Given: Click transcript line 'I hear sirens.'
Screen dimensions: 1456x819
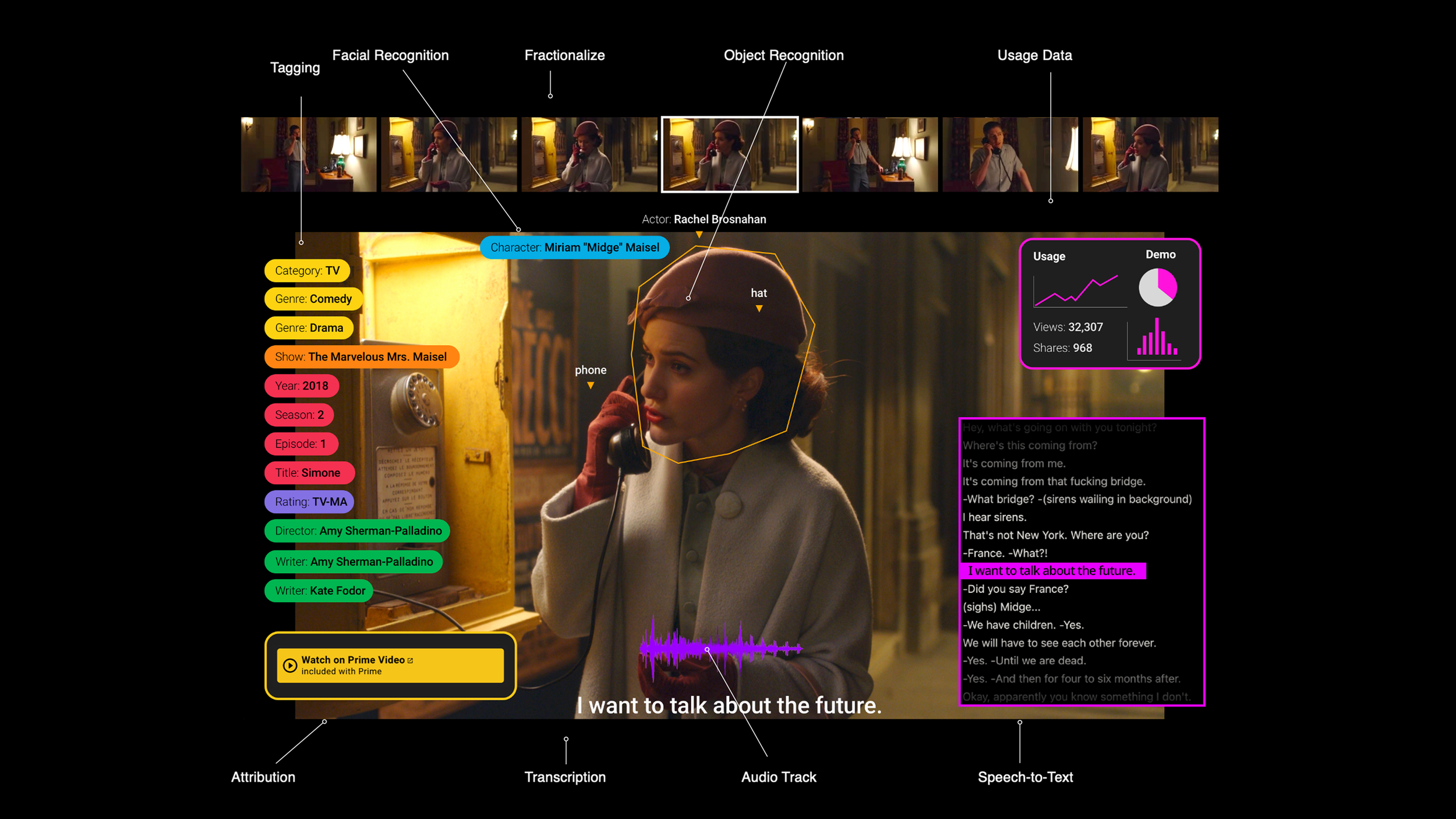Looking at the screenshot, I should click(x=994, y=517).
